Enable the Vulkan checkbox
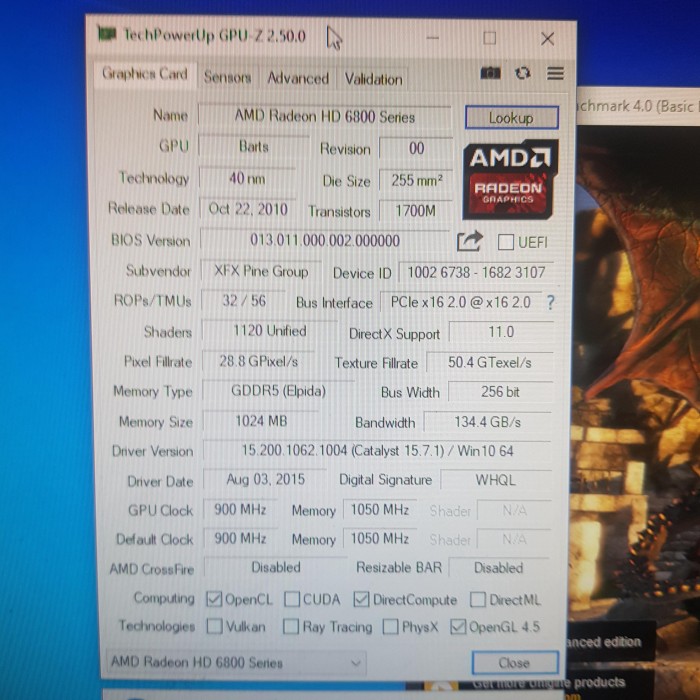 pyautogui.click(x=214, y=627)
